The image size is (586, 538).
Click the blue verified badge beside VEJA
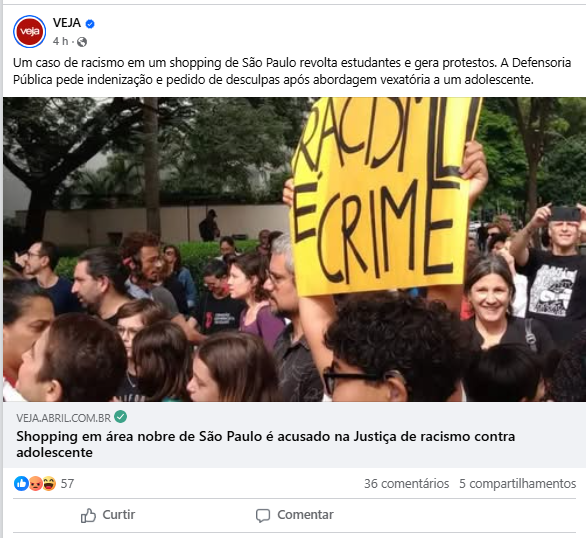[x=90, y=24]
